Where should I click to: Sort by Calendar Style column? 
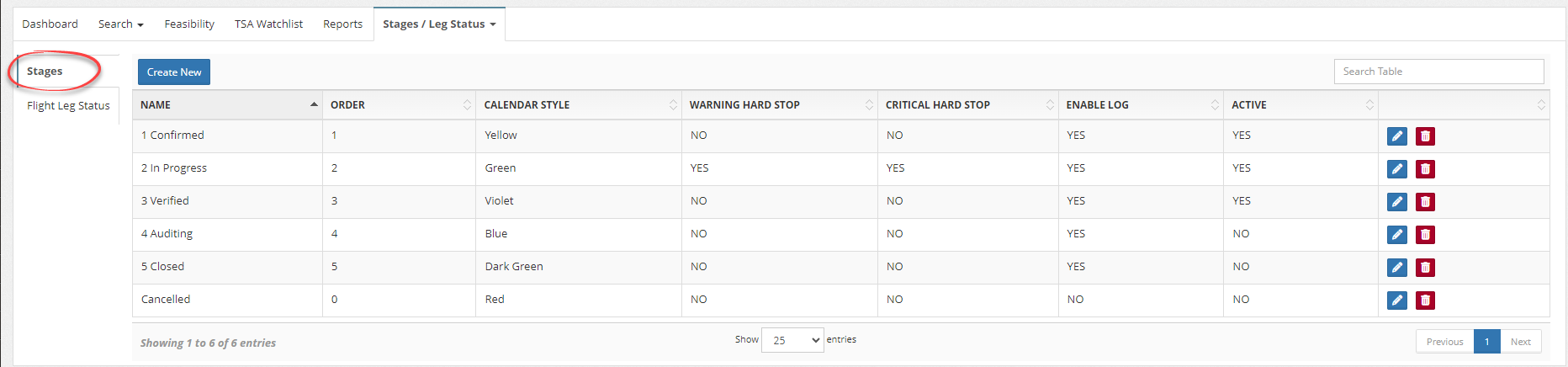pyautogui.click(x=579, y=105)
